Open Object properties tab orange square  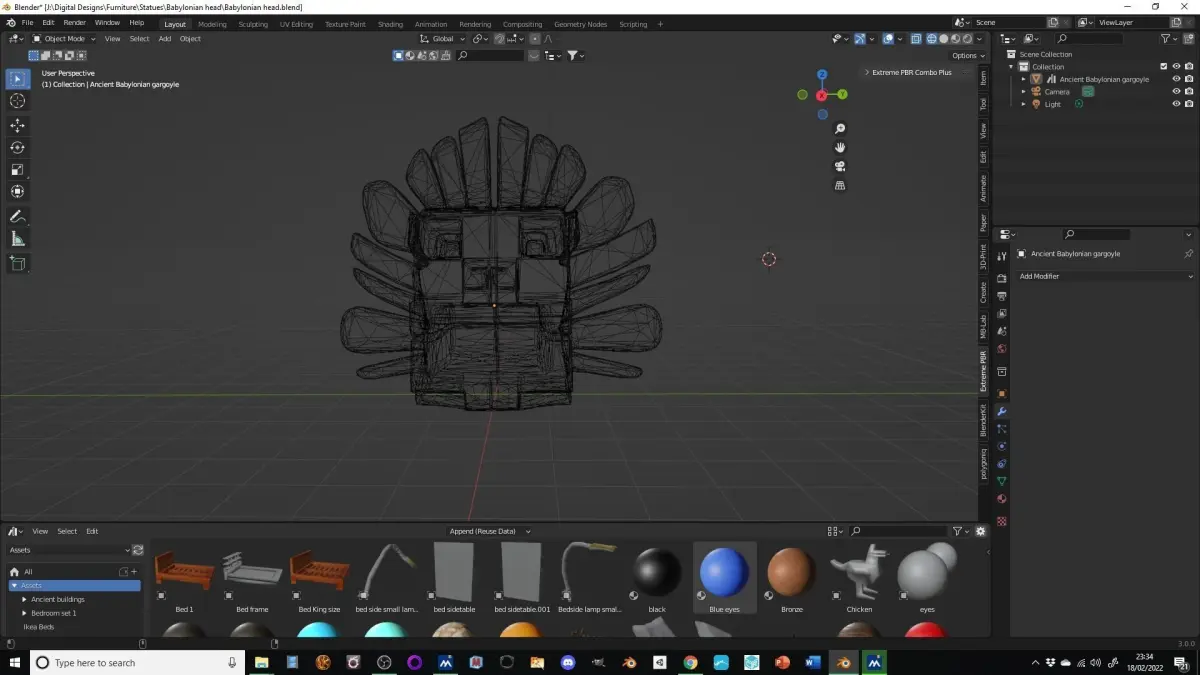[x=1001, y=394]
